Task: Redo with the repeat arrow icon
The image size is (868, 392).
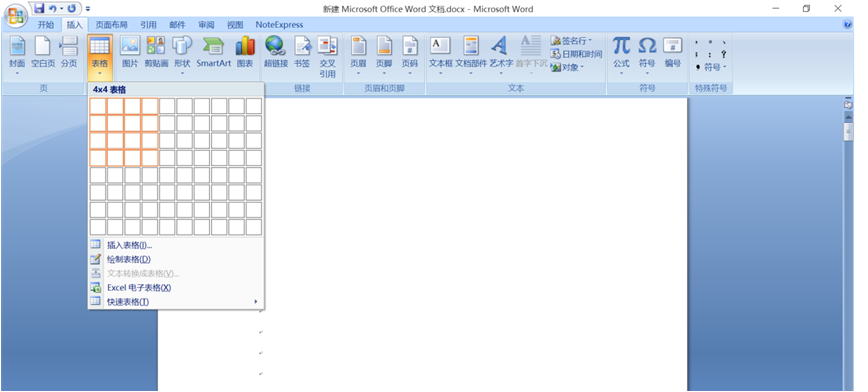Action: (x=71, y=8)
